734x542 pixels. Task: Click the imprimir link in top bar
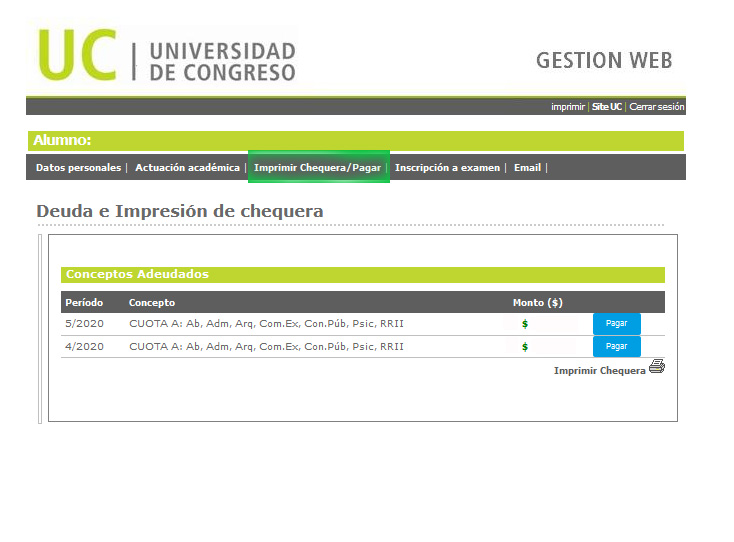568,107
